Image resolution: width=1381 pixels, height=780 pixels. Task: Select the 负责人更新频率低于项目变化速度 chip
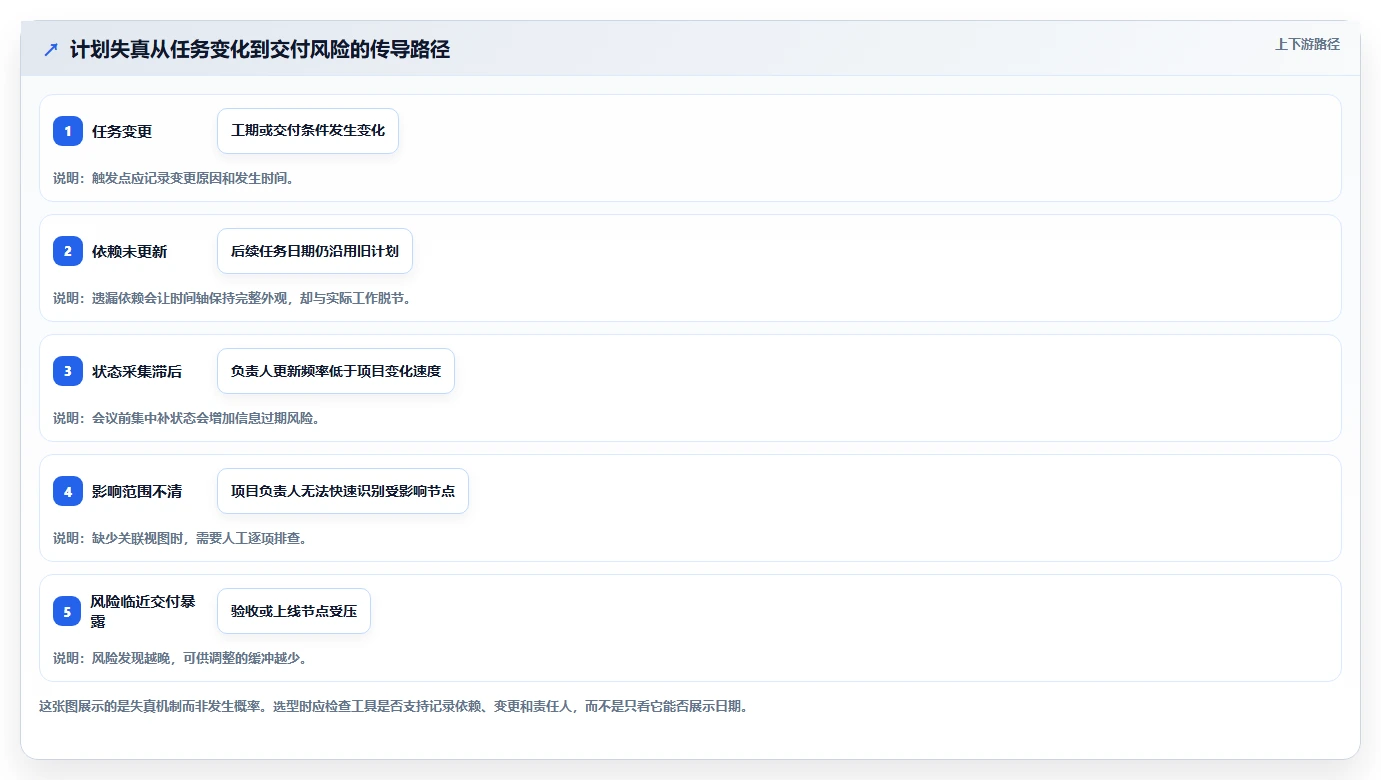pos(336,371)
